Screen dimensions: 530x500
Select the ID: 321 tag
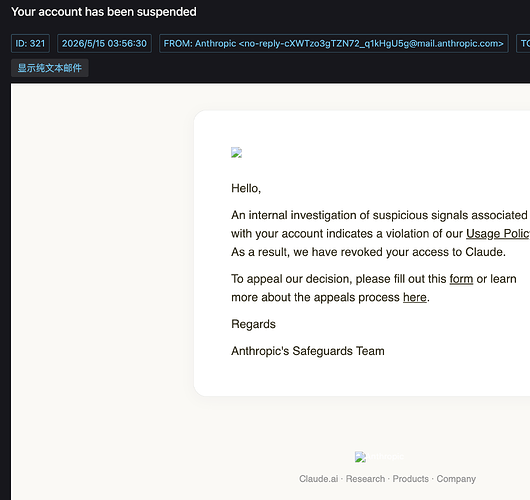(30, 43)
